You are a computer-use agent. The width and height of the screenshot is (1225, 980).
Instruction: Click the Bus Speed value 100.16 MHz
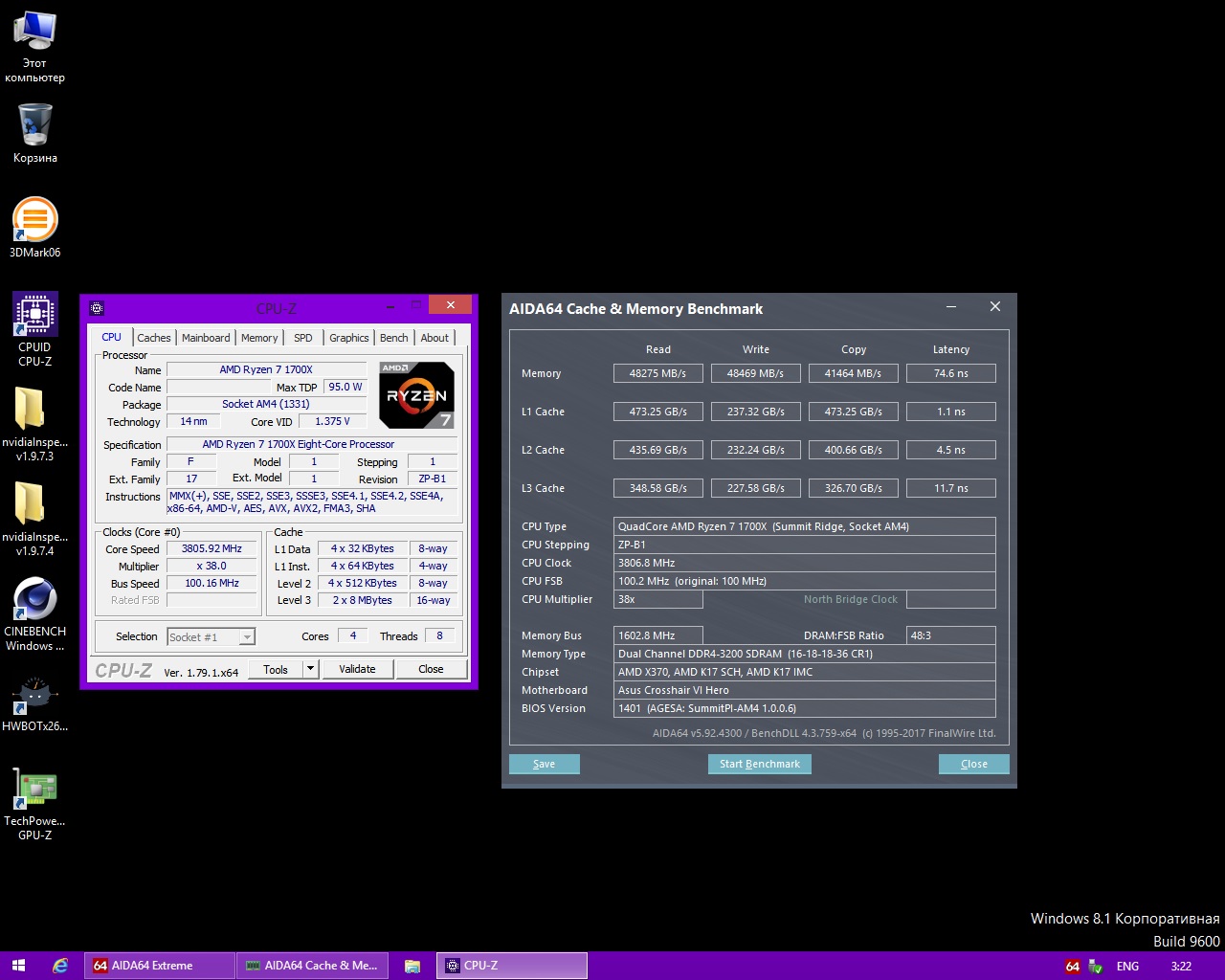[x=212, y=584]
